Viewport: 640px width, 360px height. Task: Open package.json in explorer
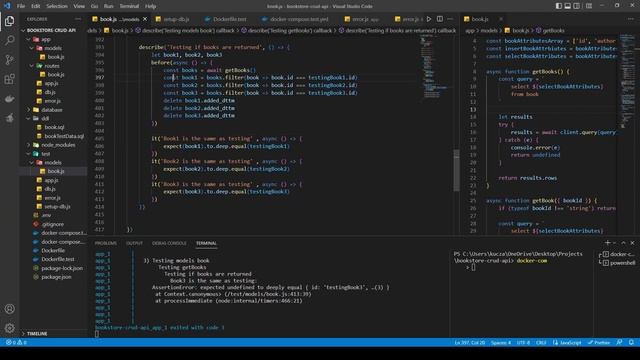point(56,277)
